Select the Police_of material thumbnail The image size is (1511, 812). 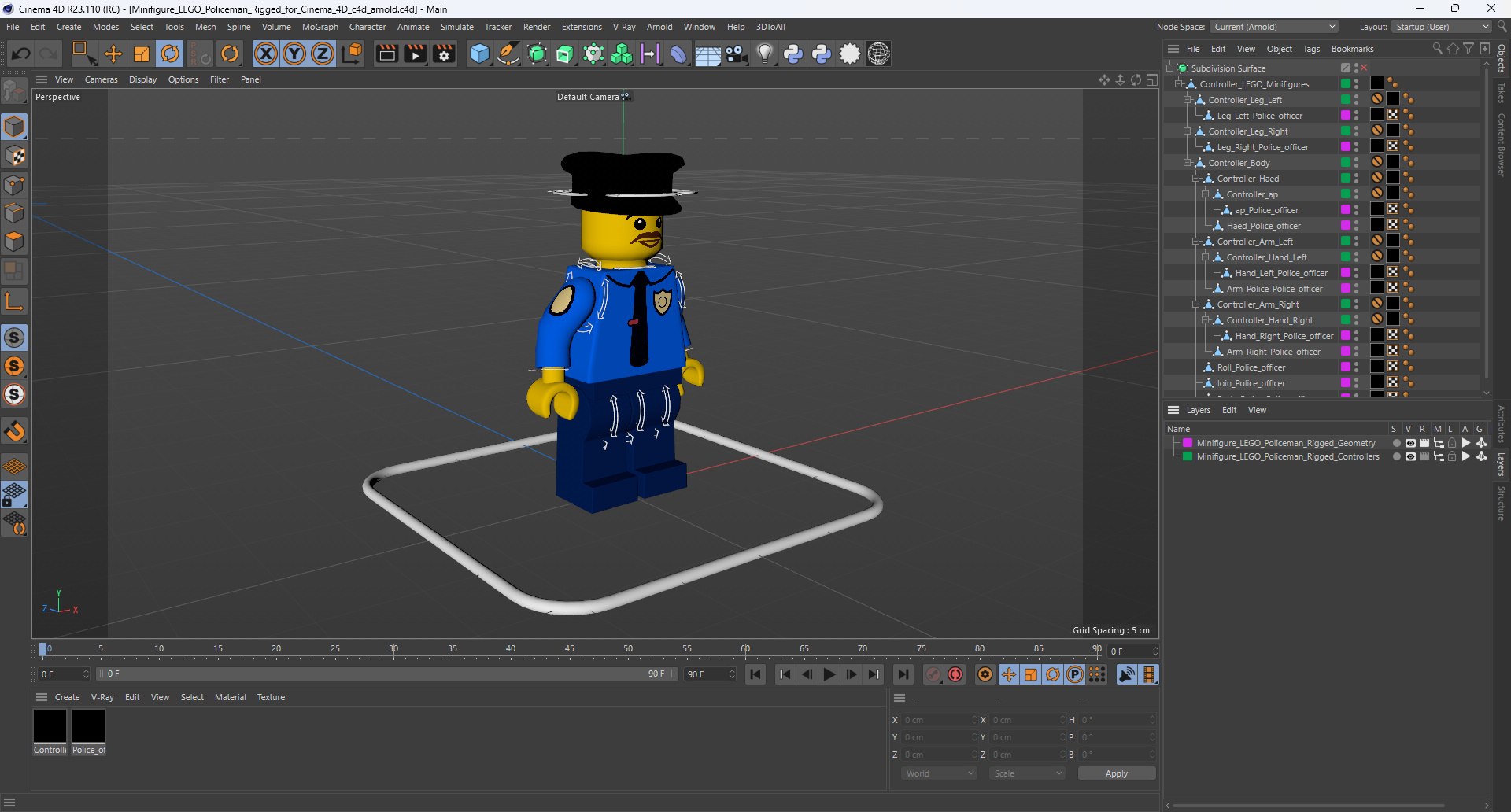click(88, 725)
